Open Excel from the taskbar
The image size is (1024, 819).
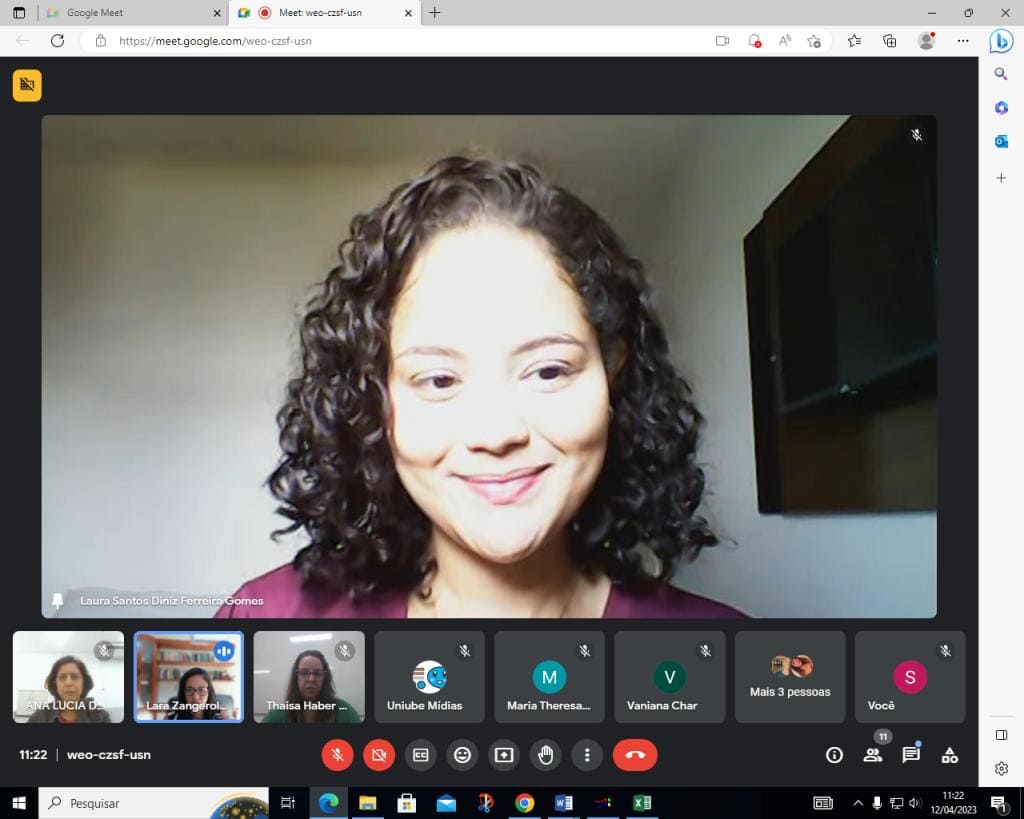[642, 803]
